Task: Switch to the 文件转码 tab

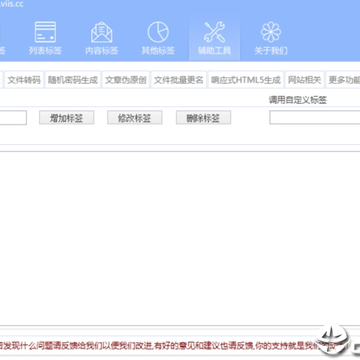Action: click(x=24, y=80)
